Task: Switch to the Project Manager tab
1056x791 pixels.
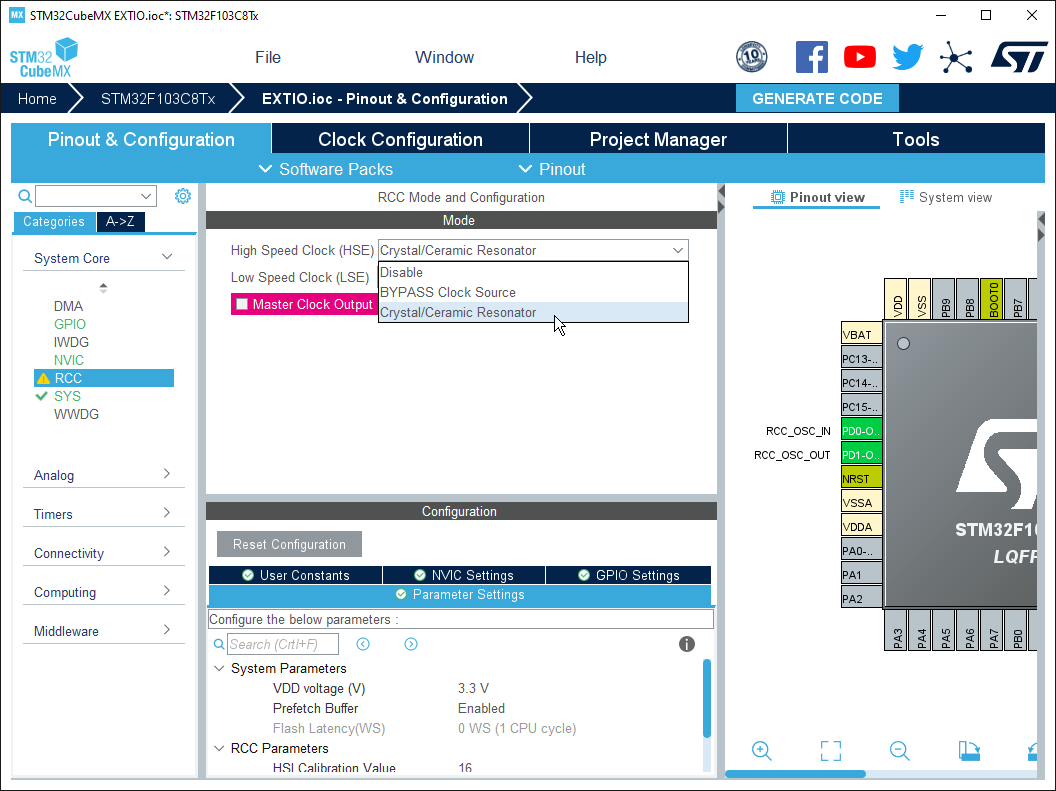Action: click(658, 139)
